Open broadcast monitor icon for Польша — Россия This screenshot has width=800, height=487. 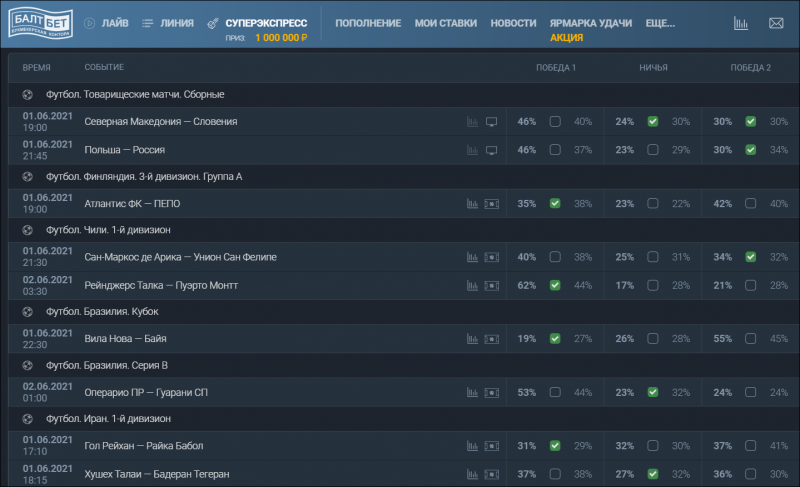491,150
